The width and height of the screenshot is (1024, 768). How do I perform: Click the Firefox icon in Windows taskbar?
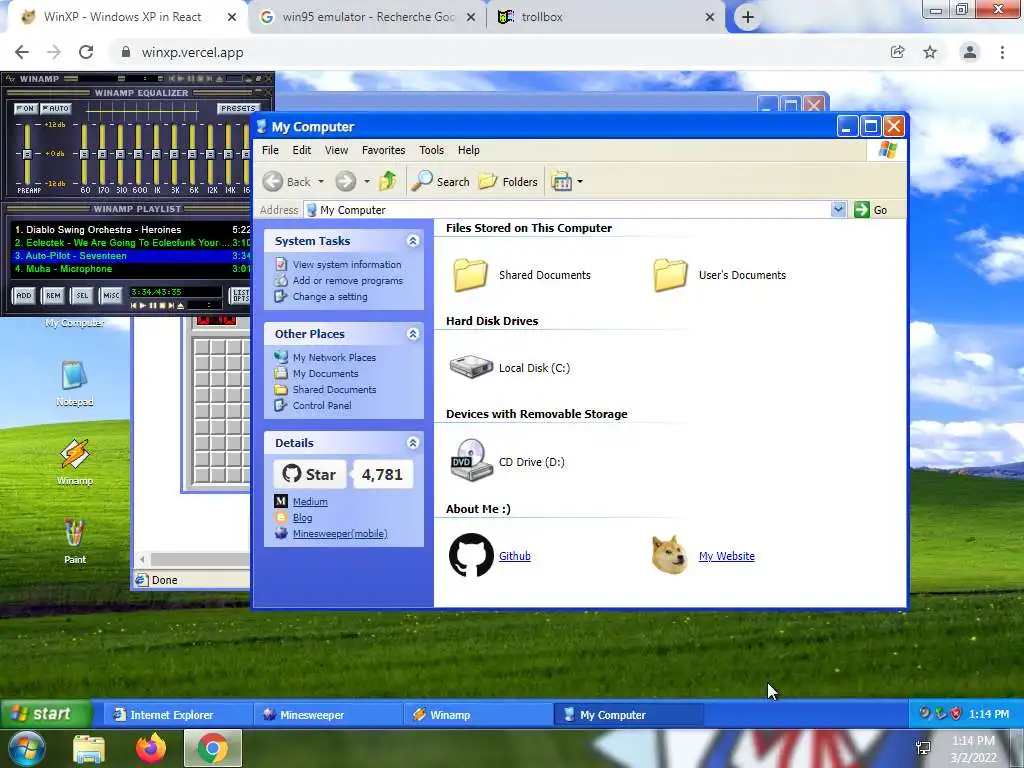tap(151, 748)
